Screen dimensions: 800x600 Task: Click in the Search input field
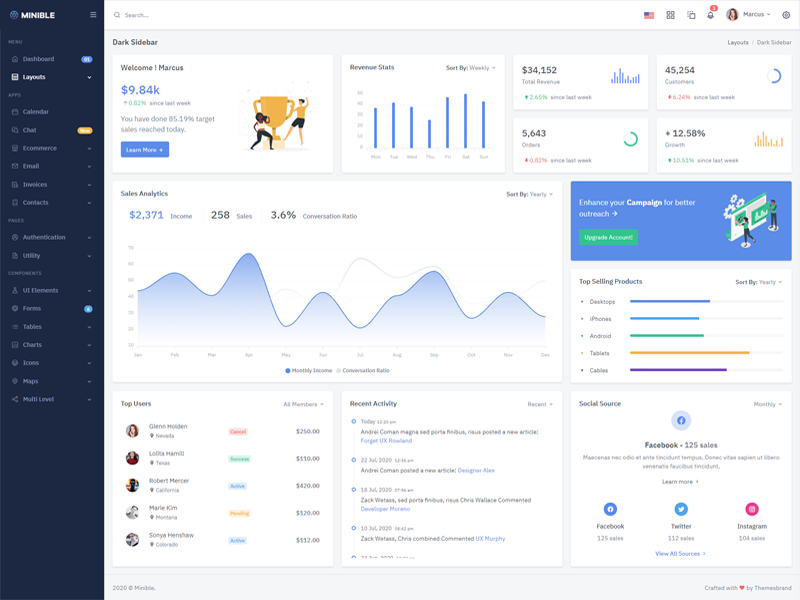[x=200, y=15]
